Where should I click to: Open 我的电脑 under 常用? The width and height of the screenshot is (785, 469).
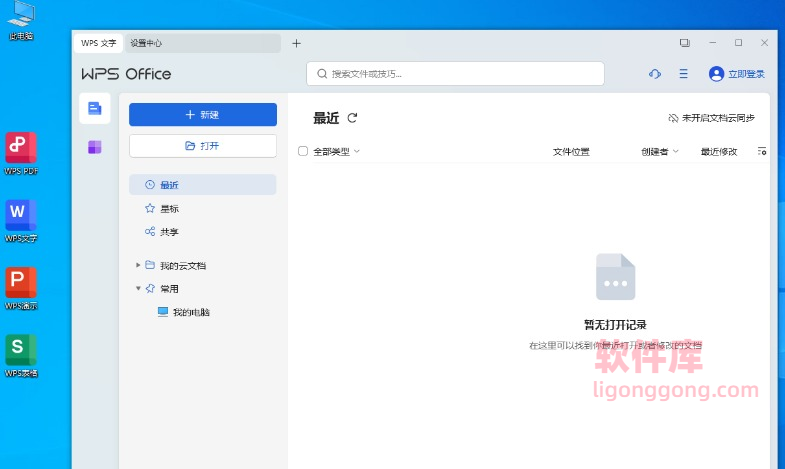tap(184, 312)
